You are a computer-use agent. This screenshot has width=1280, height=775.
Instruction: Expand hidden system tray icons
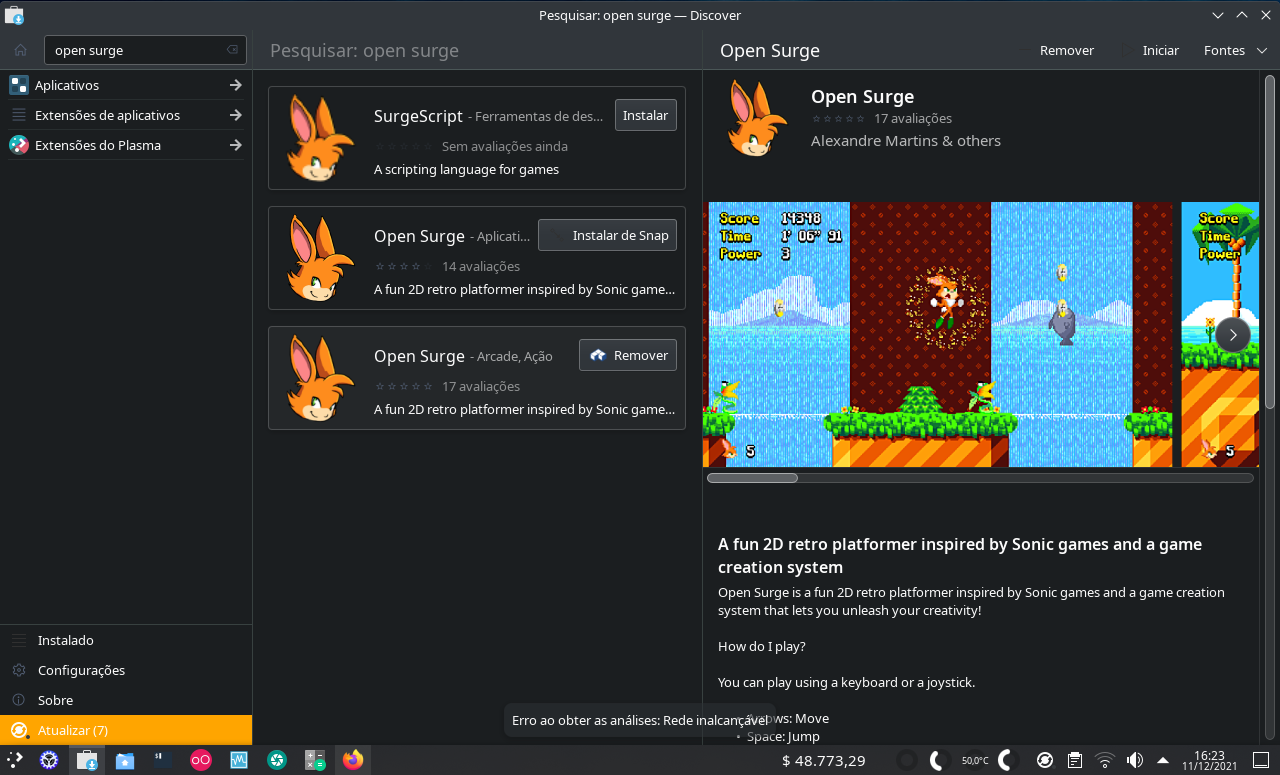[x=1163, y=760]
